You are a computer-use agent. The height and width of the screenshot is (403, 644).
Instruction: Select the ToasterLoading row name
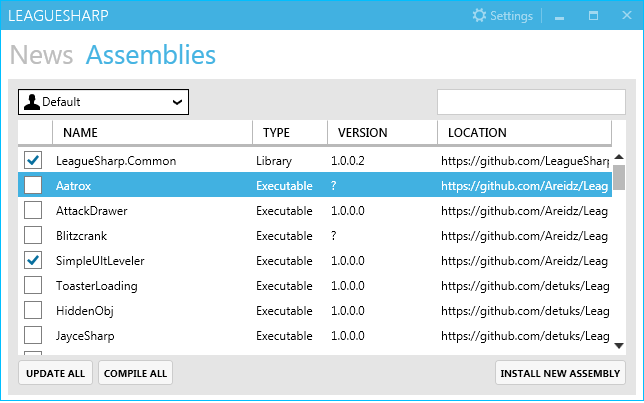click(97, 286)
